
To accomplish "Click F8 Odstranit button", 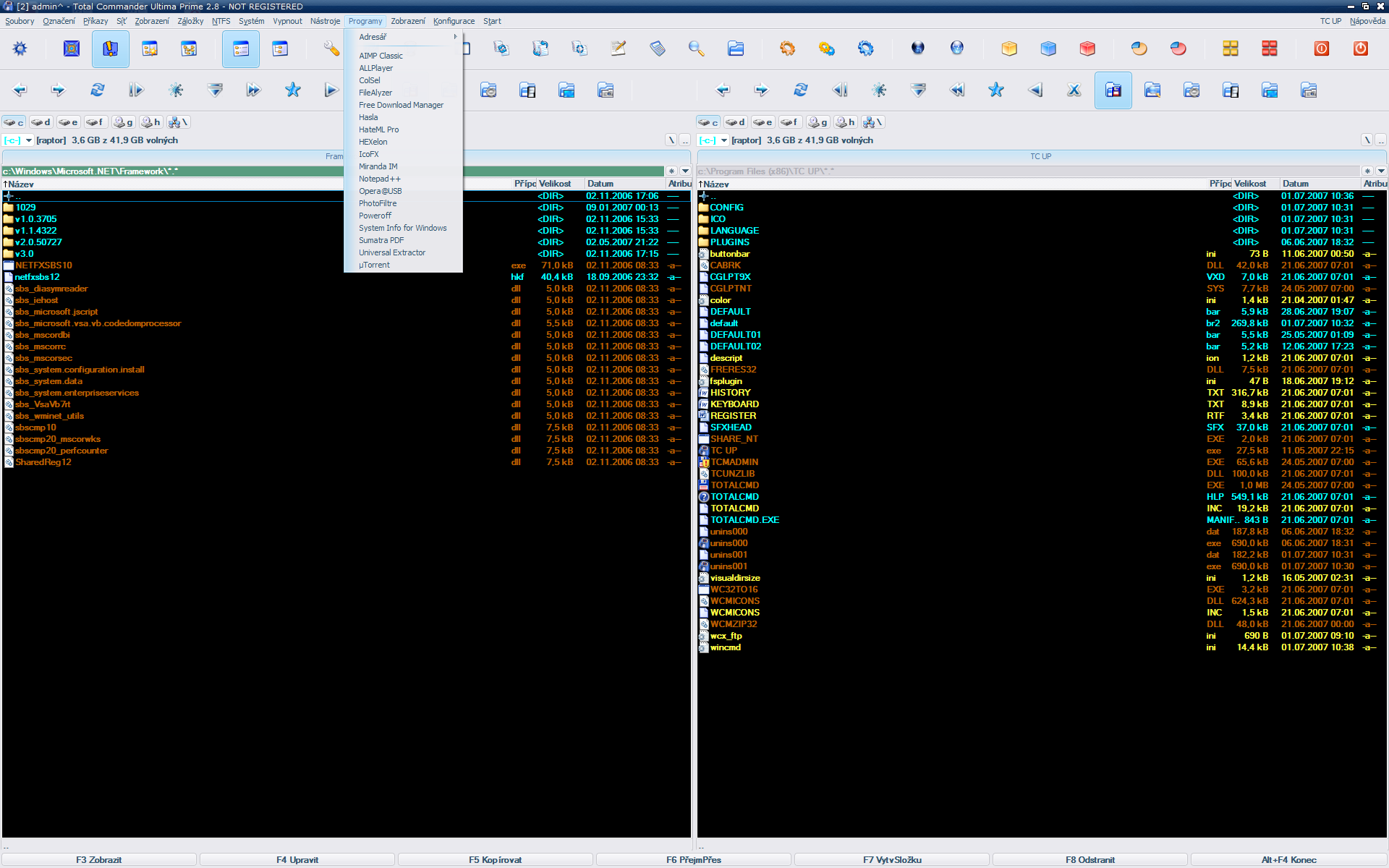I will tap(1090, 860).
